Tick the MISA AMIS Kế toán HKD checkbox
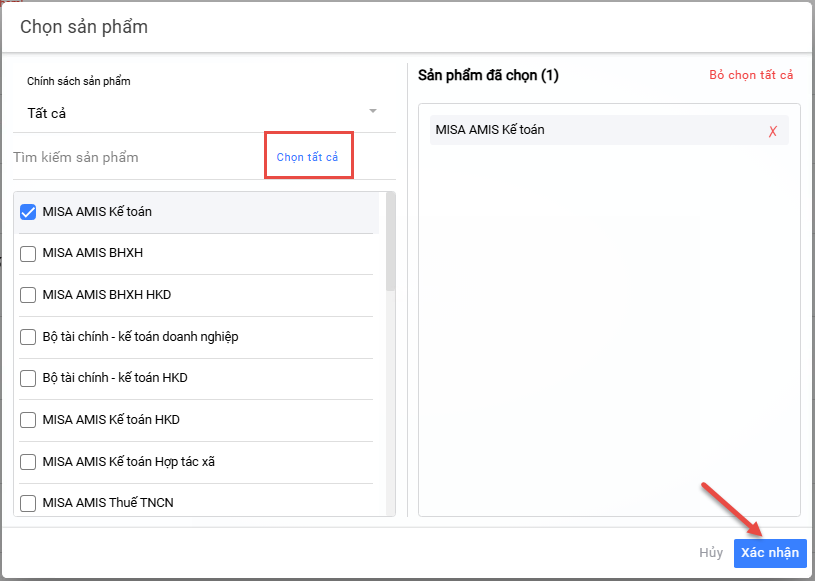This screenshot has height=581, width=815. (28, 420)
